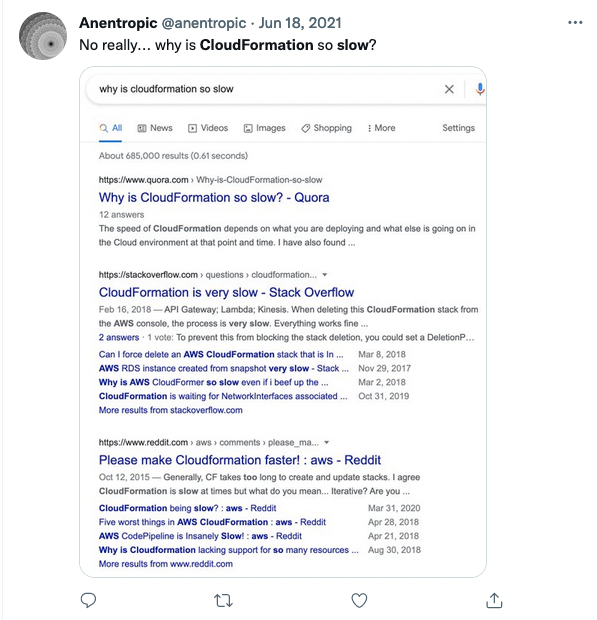Screen dimensions: 597x620
Task: Like the tweet with the heart icon
Action: click(x=359, y=600)
